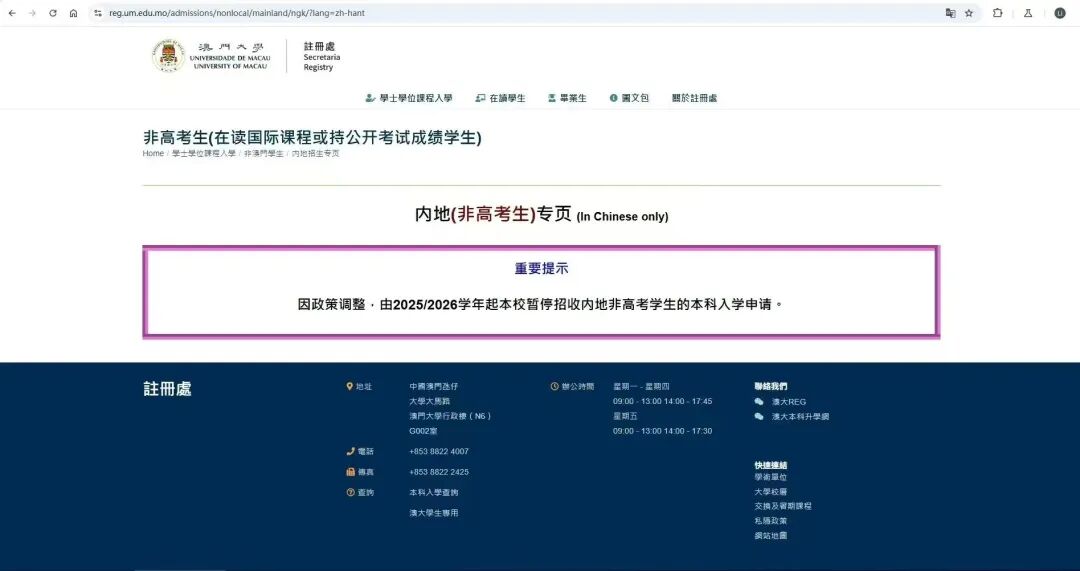Image resolution: width=1080 pixels, height=571 pixels.
Task: Click the question icon beside 查詢
Action: pos(351,492)
